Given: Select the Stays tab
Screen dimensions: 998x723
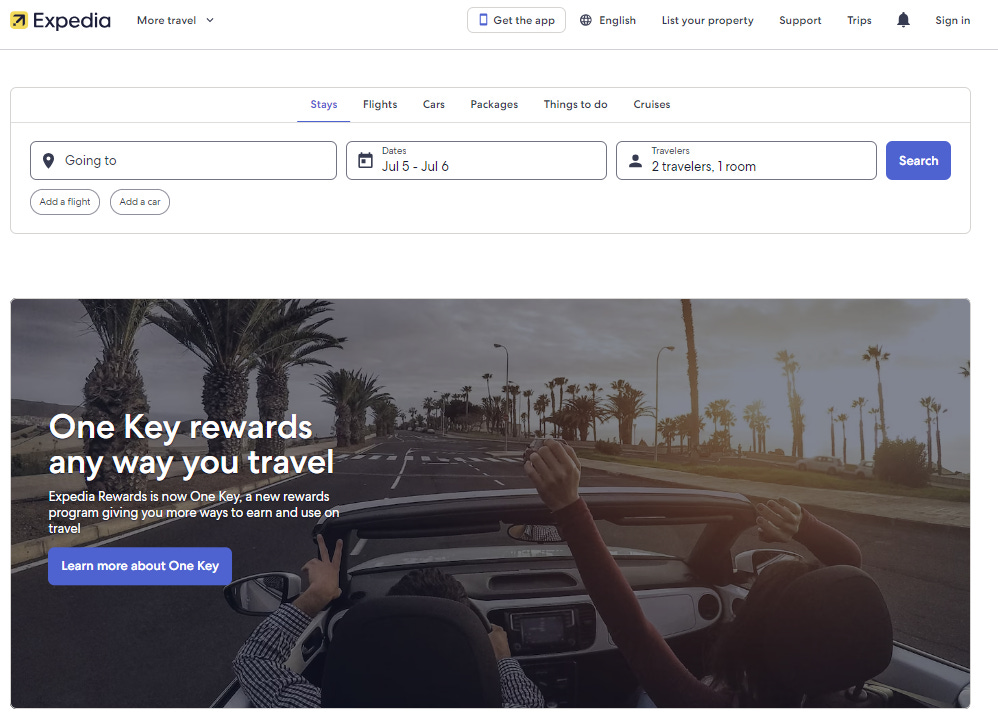Looking at the screenshot, I should (x=323, y=104).
